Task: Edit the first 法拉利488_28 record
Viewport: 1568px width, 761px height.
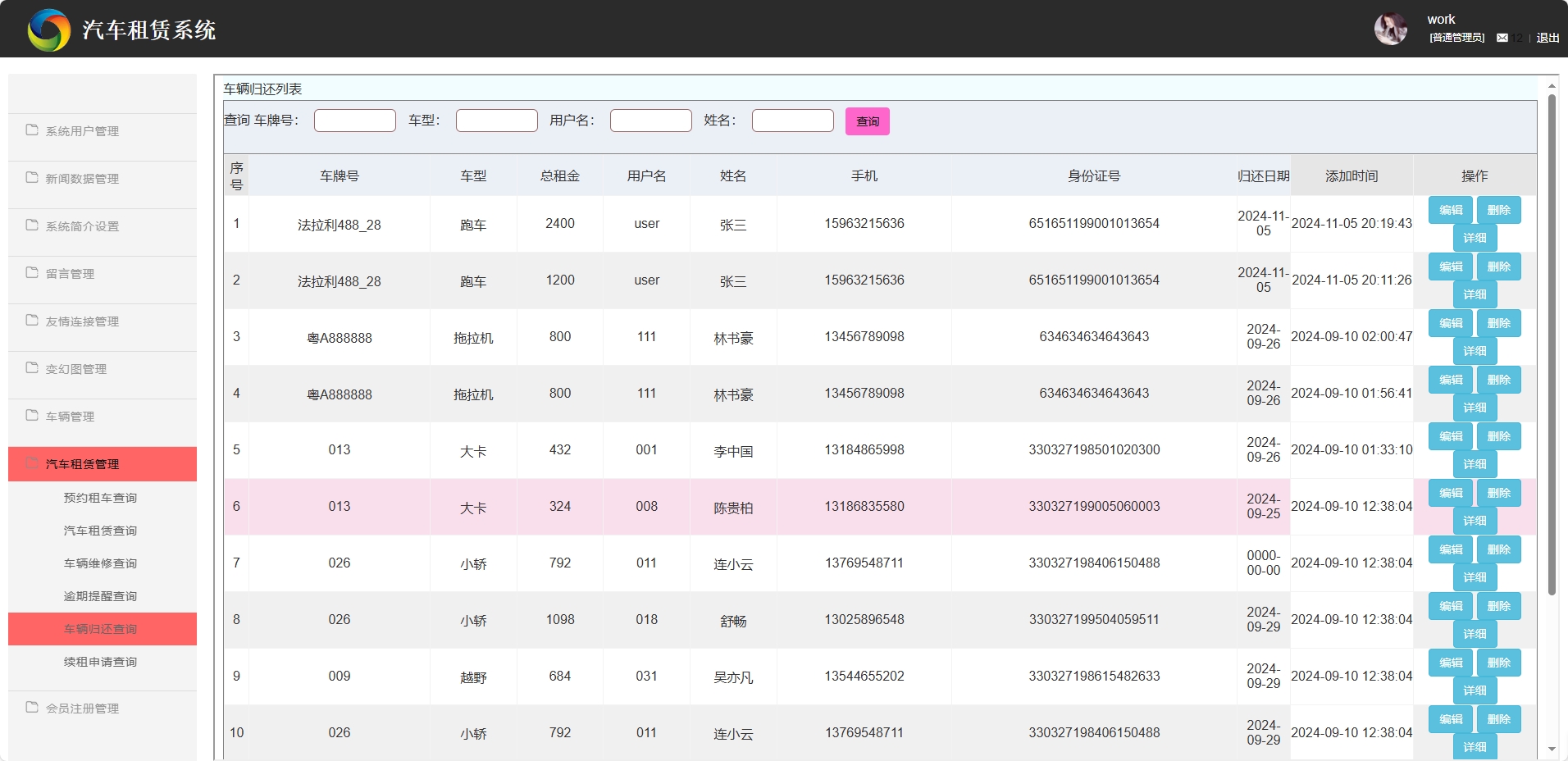Action: (x=1449, y=209)
